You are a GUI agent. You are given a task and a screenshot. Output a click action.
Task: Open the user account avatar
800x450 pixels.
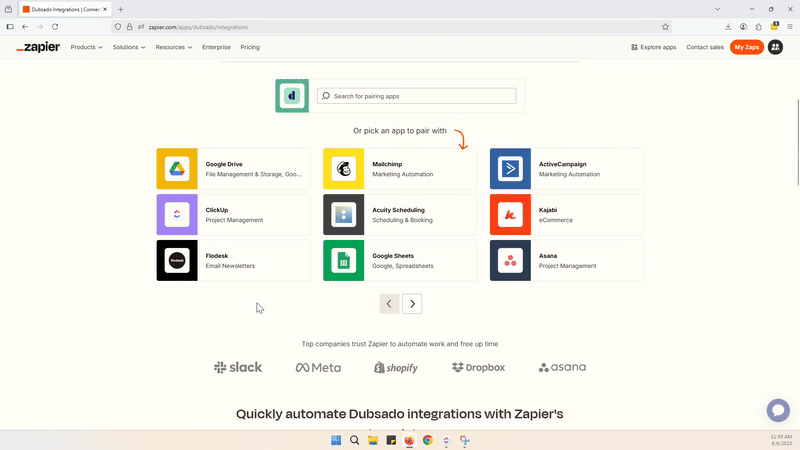(x=776, y=47)
